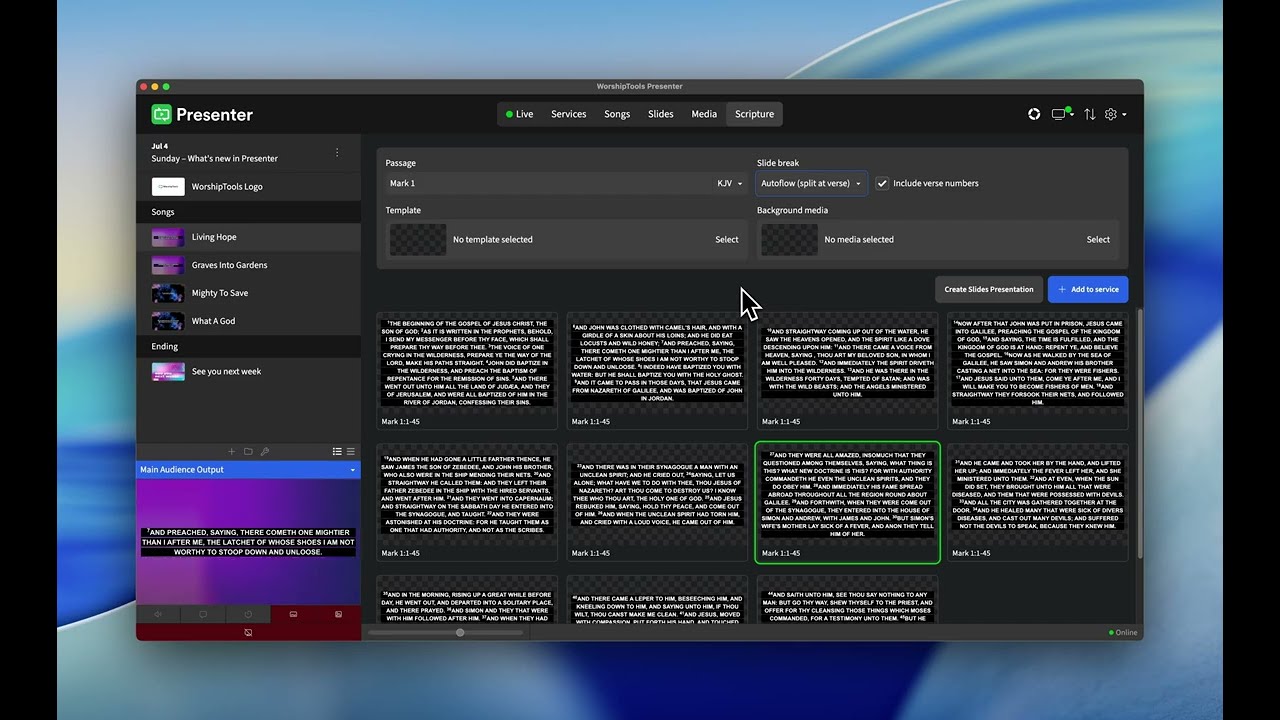Viewport: 1280px width, 720px height.
Task: Click the folder icon in service panel
Action: click(x=248, y=452)
